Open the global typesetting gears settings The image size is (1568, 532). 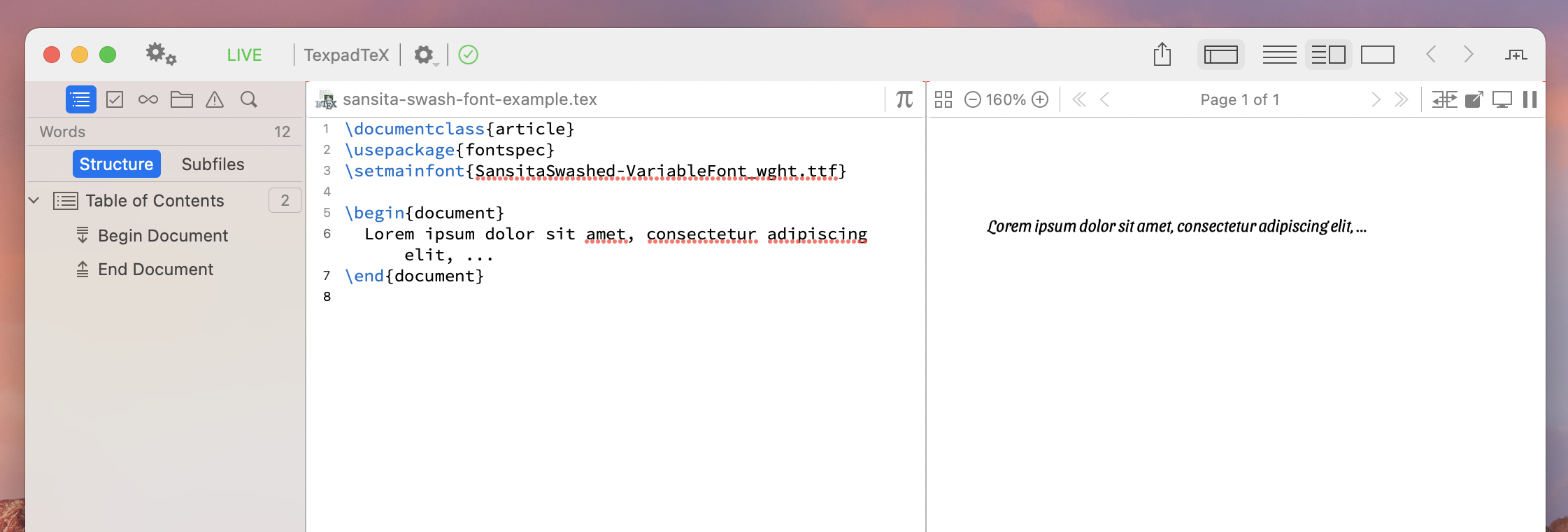(x=161, y=54)
